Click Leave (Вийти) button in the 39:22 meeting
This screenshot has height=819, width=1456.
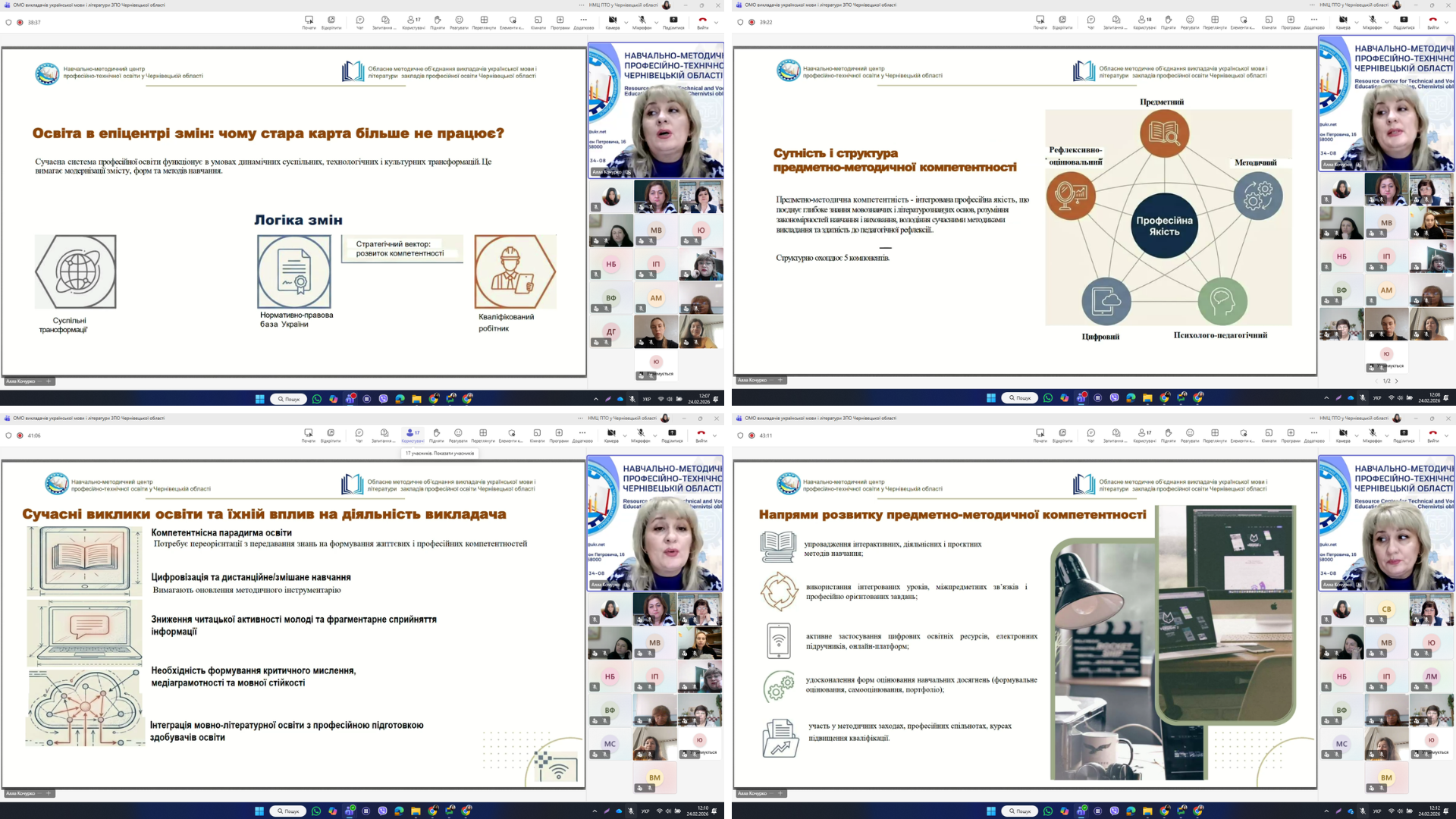tap(1432, 22)
